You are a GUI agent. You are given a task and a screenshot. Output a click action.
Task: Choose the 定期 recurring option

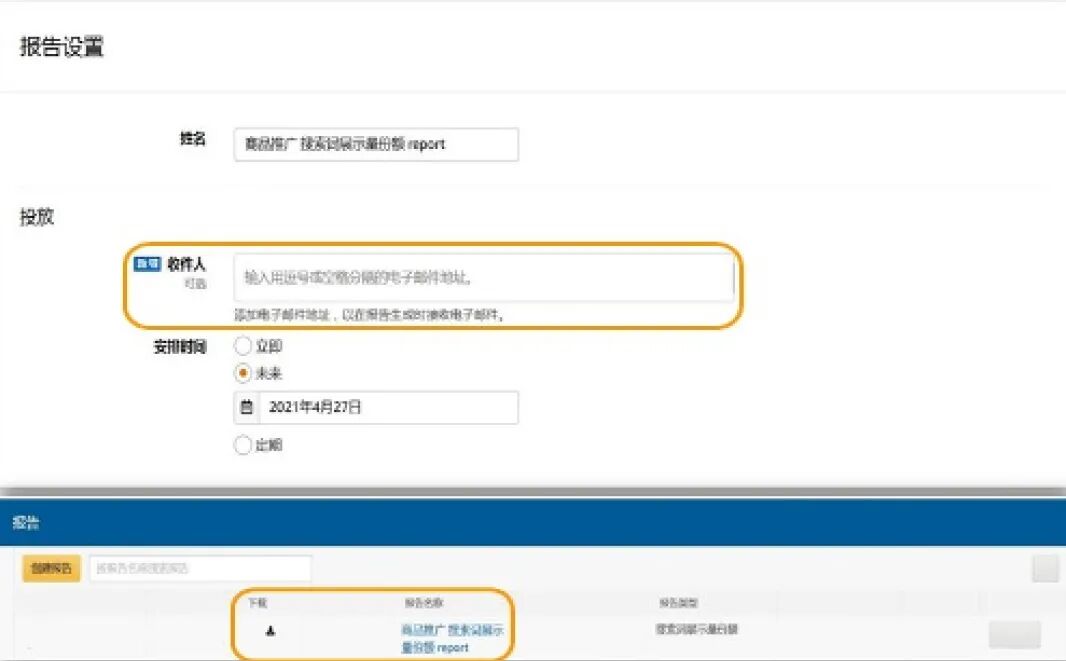coord(243,444)
